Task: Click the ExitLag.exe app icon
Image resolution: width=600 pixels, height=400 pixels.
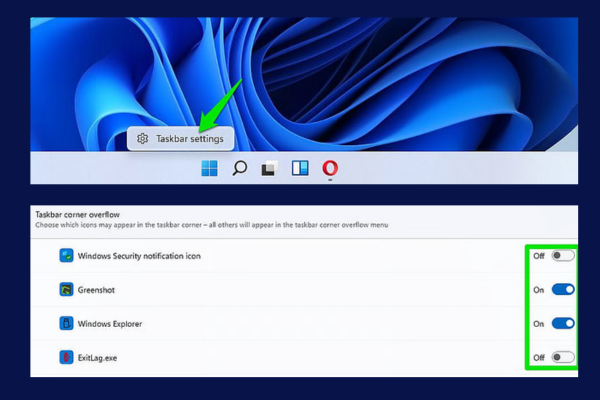Action: point(66,357)
